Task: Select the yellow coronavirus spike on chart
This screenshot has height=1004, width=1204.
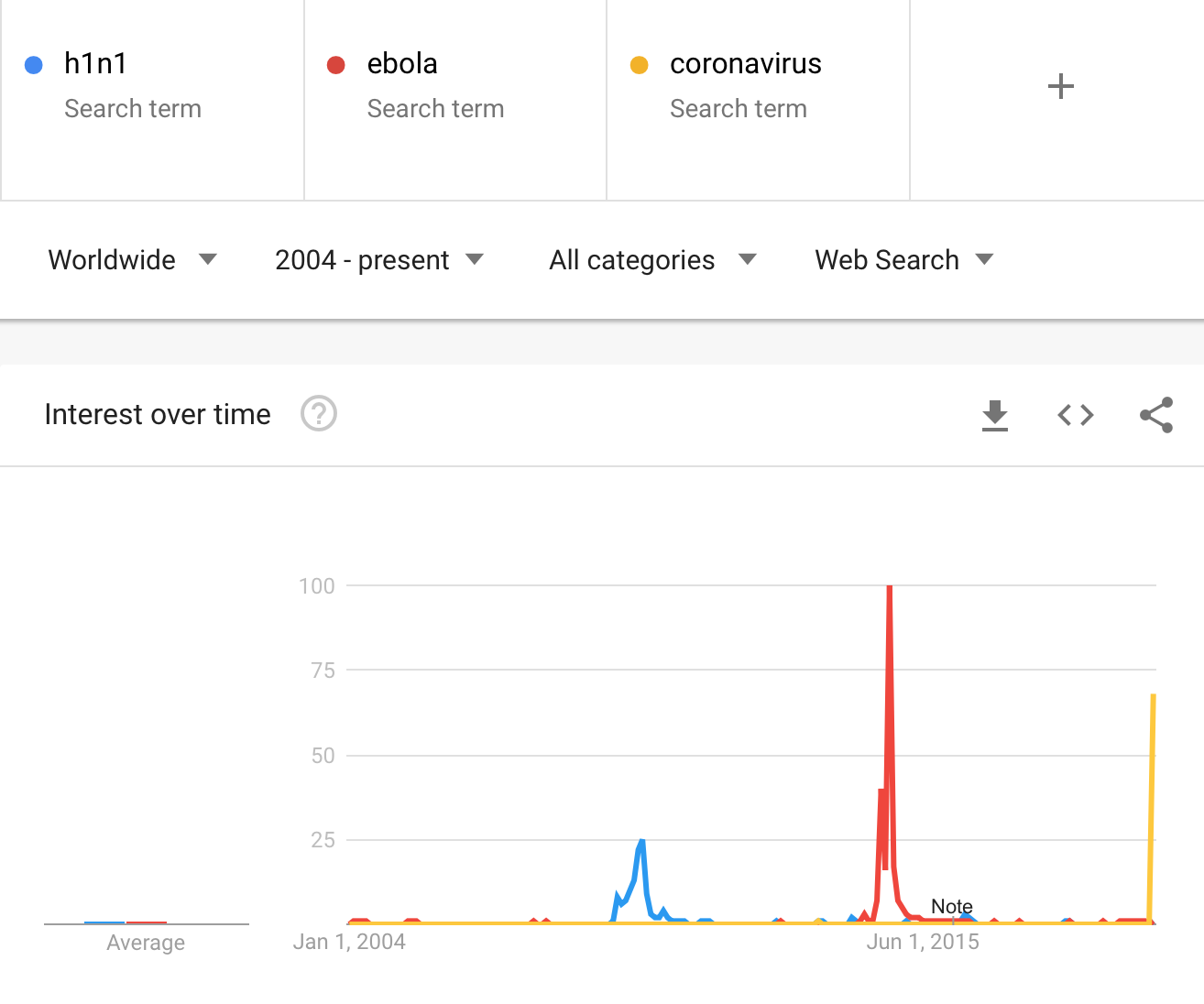Action: [1153, 696]
